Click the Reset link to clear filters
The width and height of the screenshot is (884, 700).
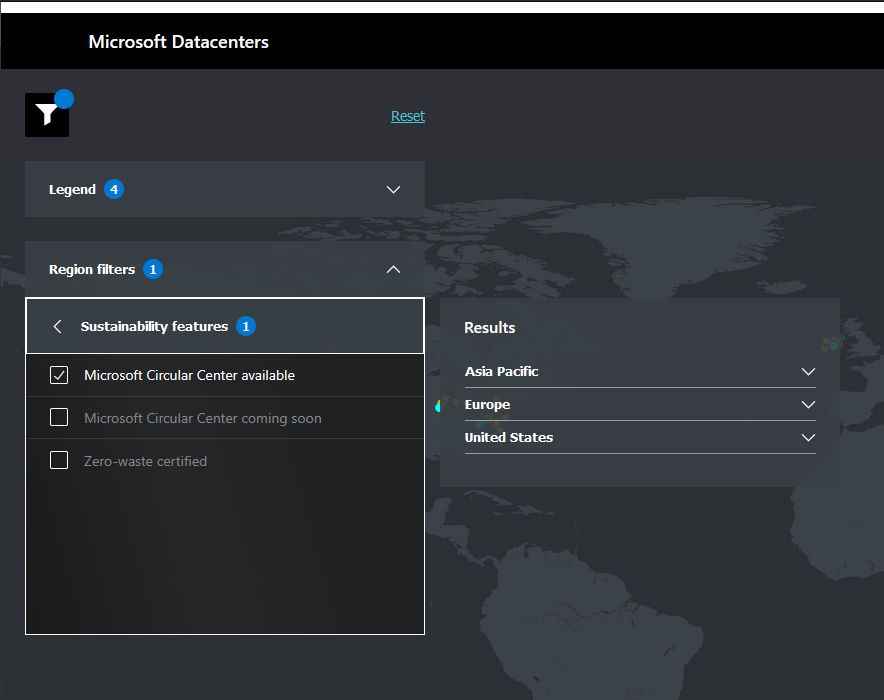coord(407,116)
